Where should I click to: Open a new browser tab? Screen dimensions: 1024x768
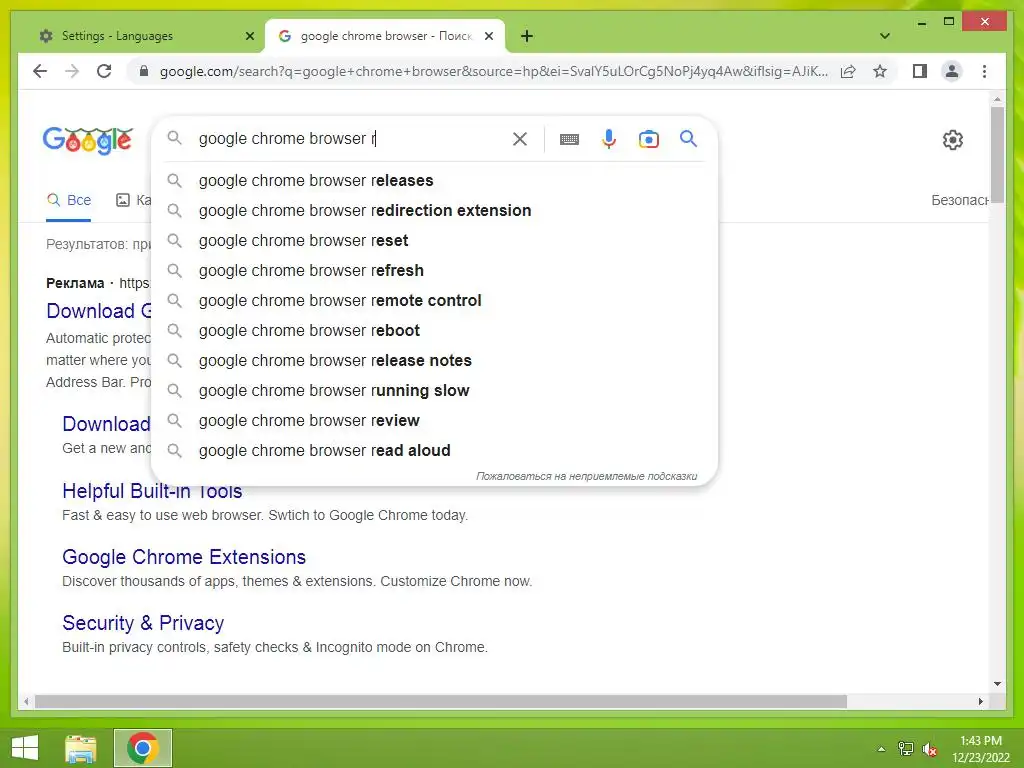(527, 37)
